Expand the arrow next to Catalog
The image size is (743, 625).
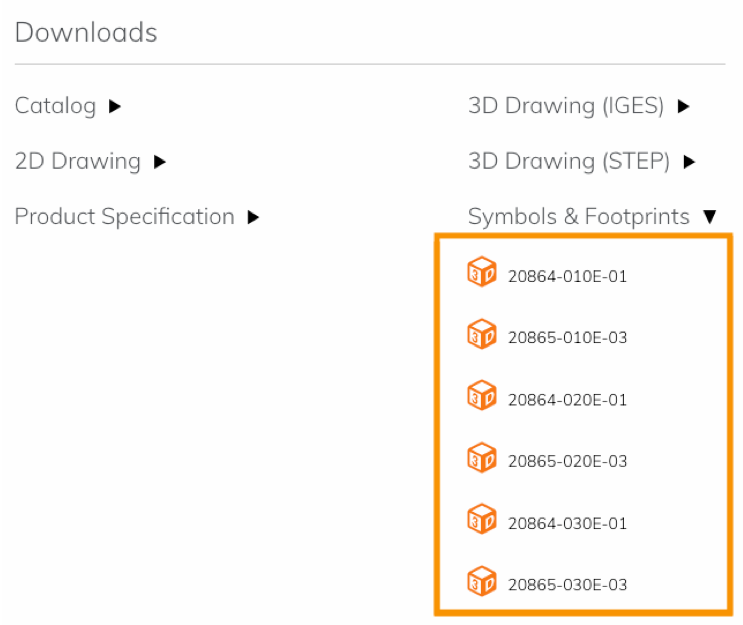click(x=115, y=106)
